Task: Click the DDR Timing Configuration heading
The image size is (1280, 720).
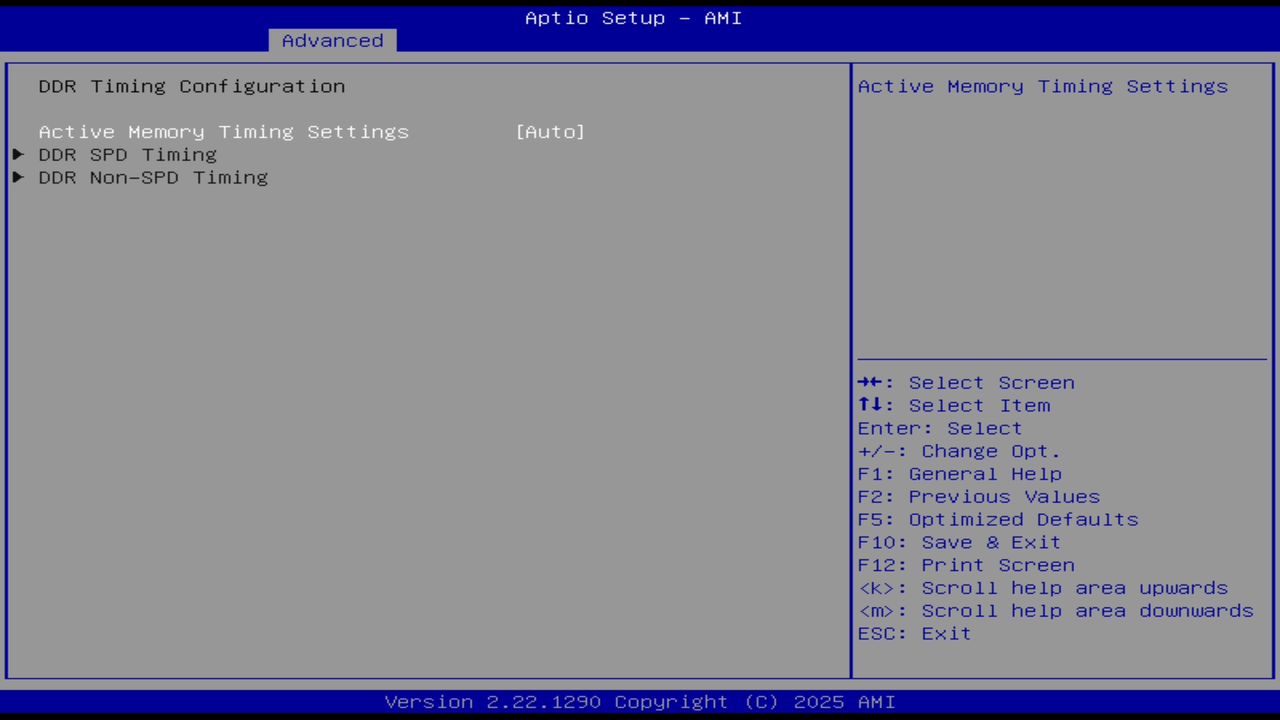Action: pyautogui.click(x=191, y=86)
